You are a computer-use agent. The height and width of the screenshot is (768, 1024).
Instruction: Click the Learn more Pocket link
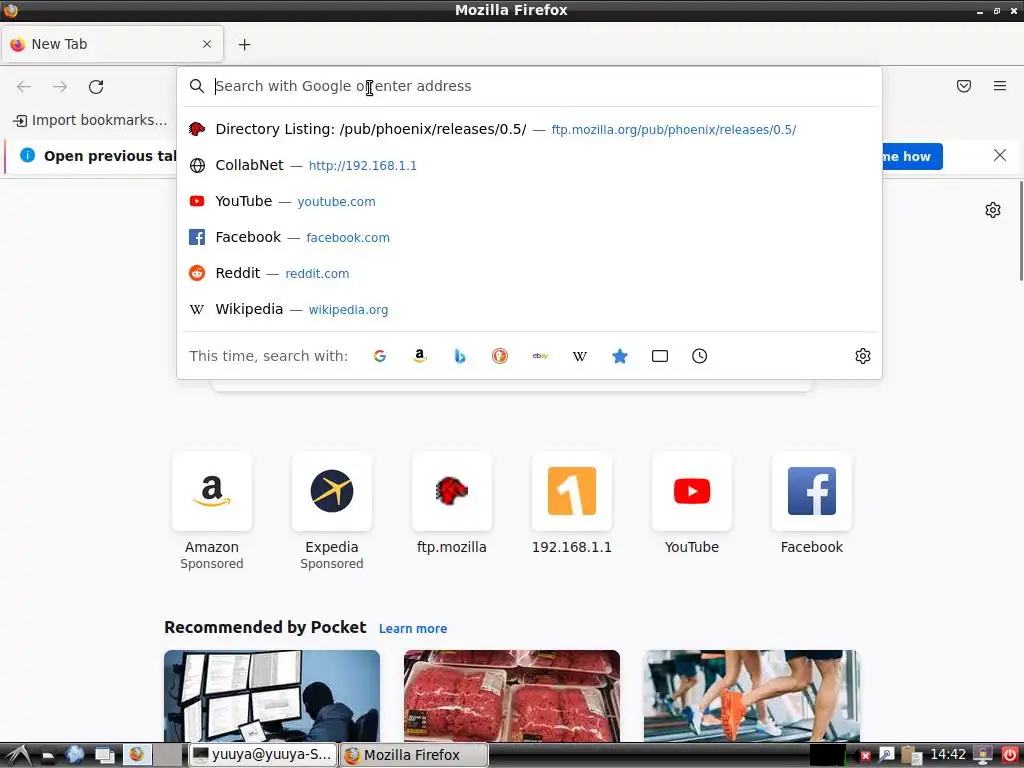click(413, 628)
